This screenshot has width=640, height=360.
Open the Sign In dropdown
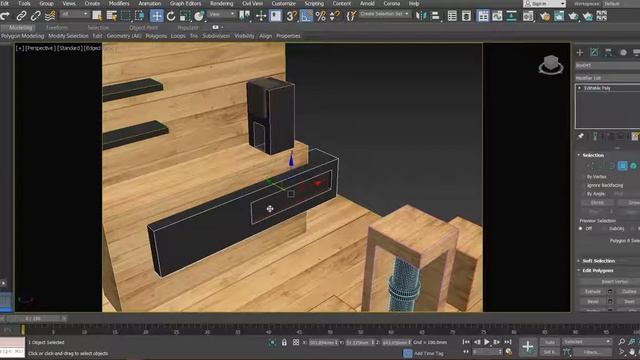(x=544, y=4)
